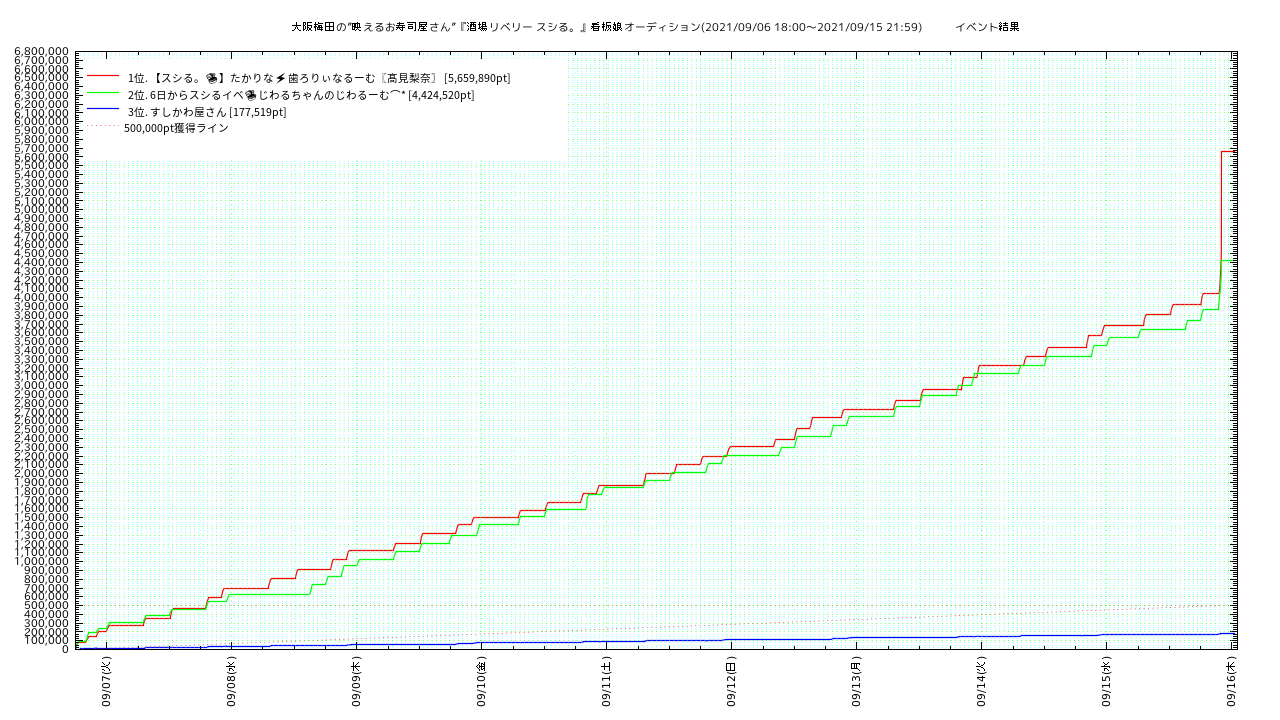Select the 1位 legend entry with 5,659,890pt
Screen dimensions: 1280x720
point(319,77)
